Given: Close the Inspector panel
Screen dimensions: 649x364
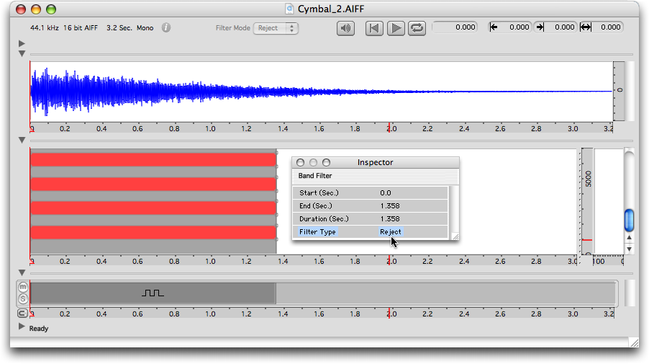Looking at the screenshot, I should coord(300,162).
